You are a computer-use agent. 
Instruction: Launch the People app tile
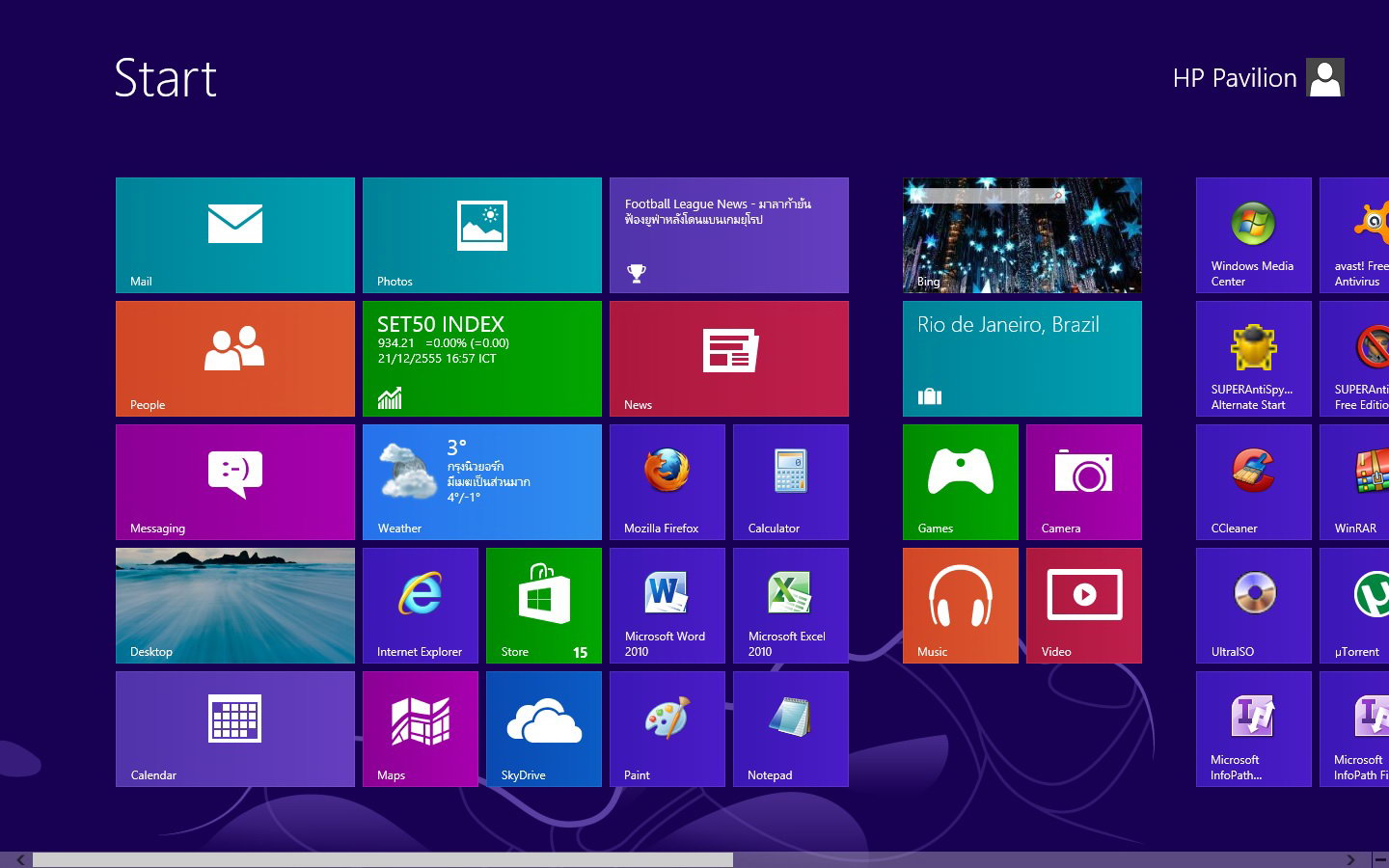(x=235, y=359)
